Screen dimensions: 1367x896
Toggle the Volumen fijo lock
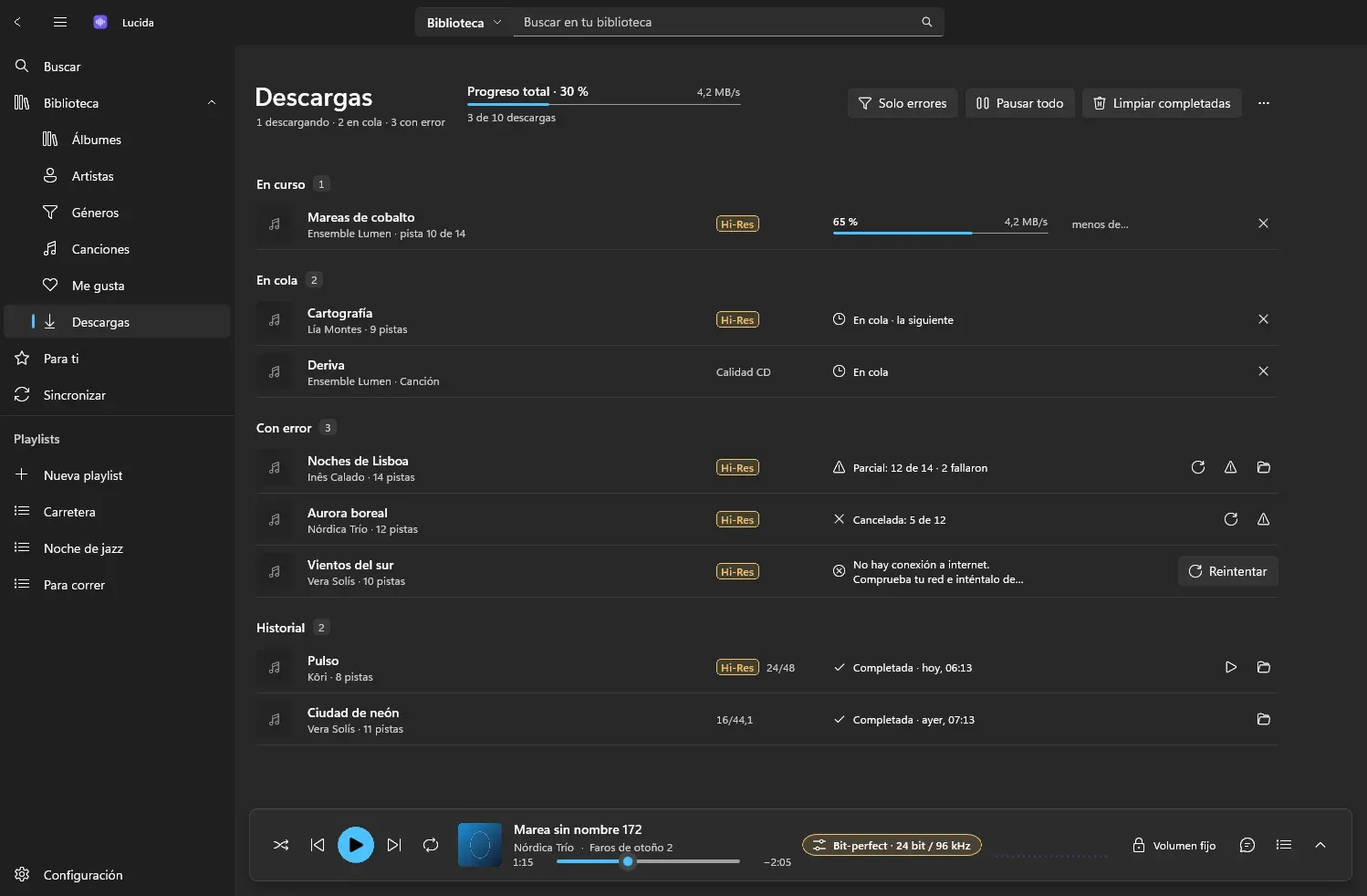coord(1174,845)
